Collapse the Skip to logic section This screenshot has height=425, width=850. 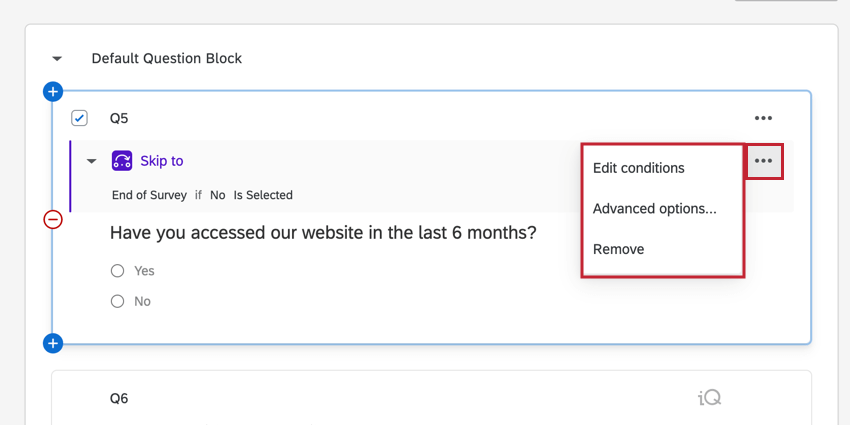click(x=92, y=161)
